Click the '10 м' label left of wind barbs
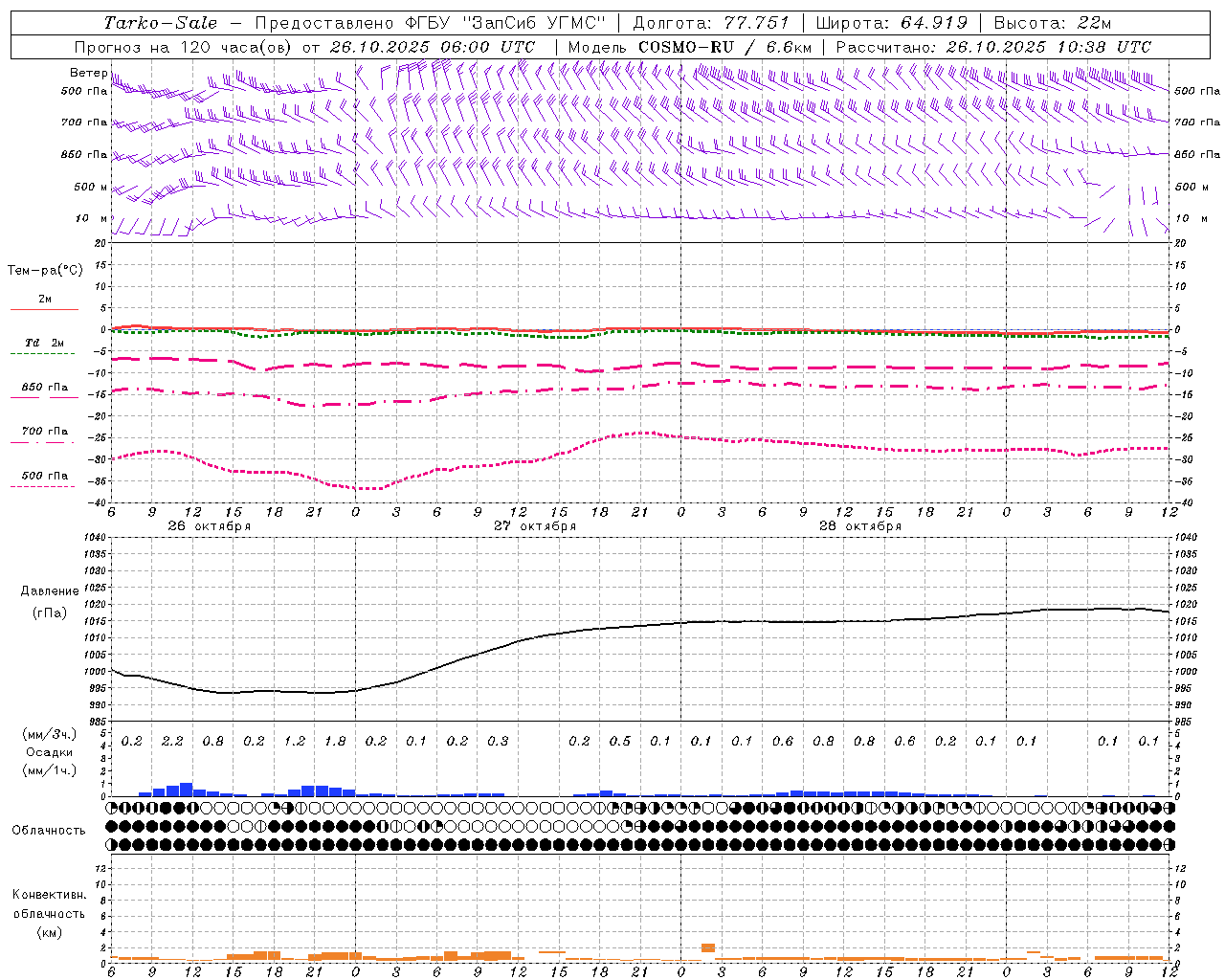This screenshot has height=980, width=1225. [92, 218]
